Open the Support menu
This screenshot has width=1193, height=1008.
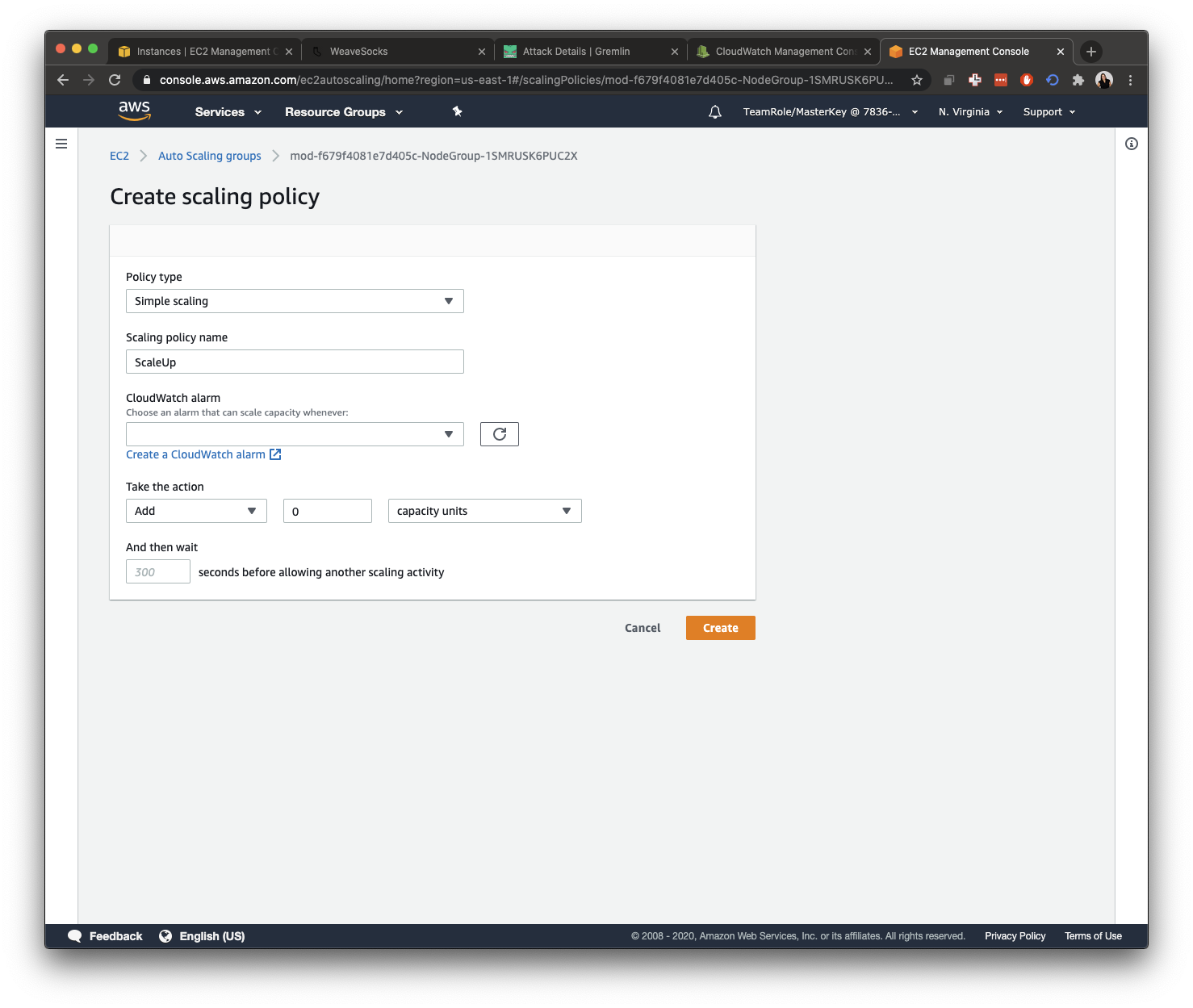pyautogui.click(x=1049, y=112)
